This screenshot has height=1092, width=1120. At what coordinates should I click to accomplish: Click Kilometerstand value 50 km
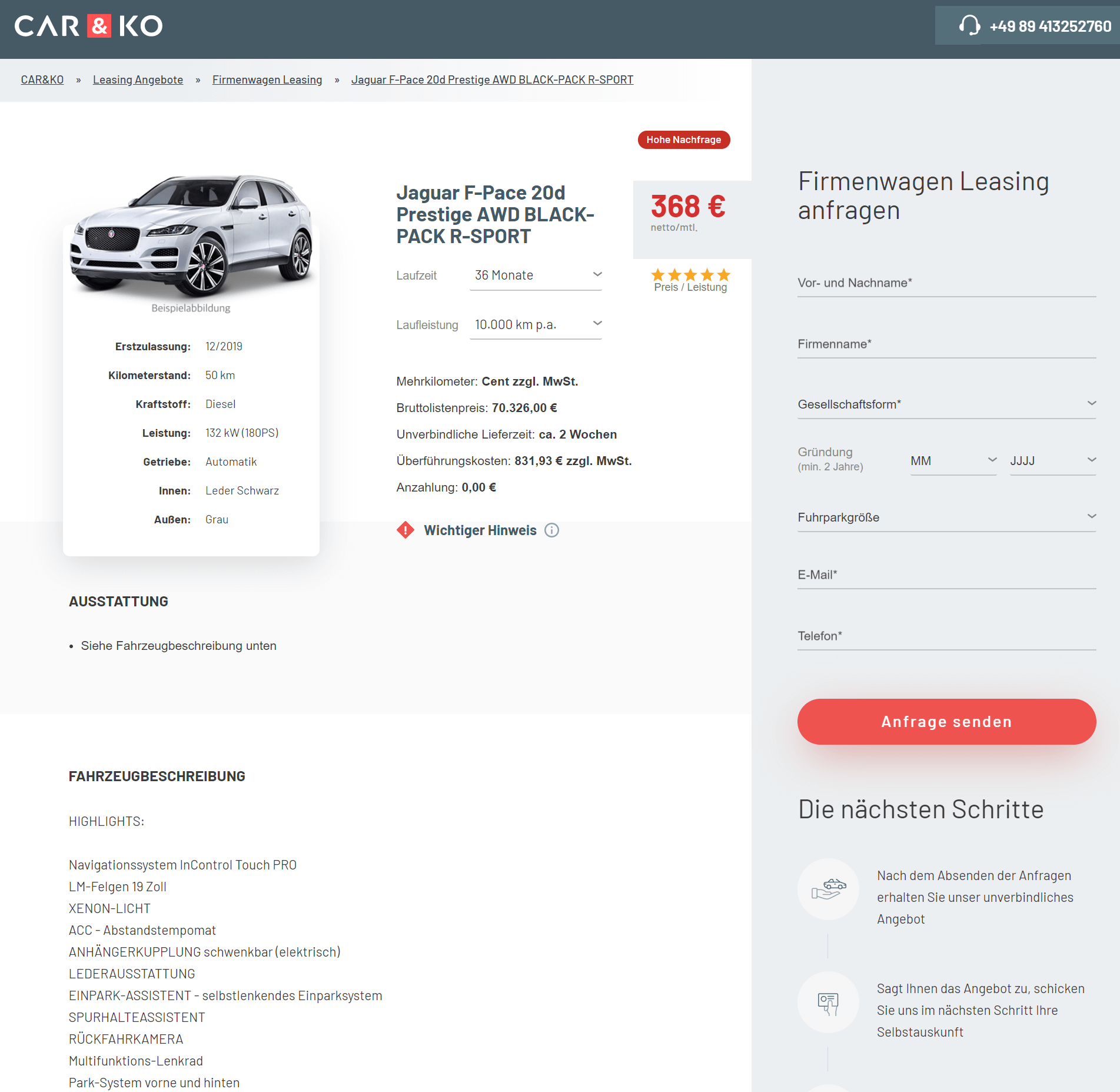pyautogui.click(x=220, y=376)
